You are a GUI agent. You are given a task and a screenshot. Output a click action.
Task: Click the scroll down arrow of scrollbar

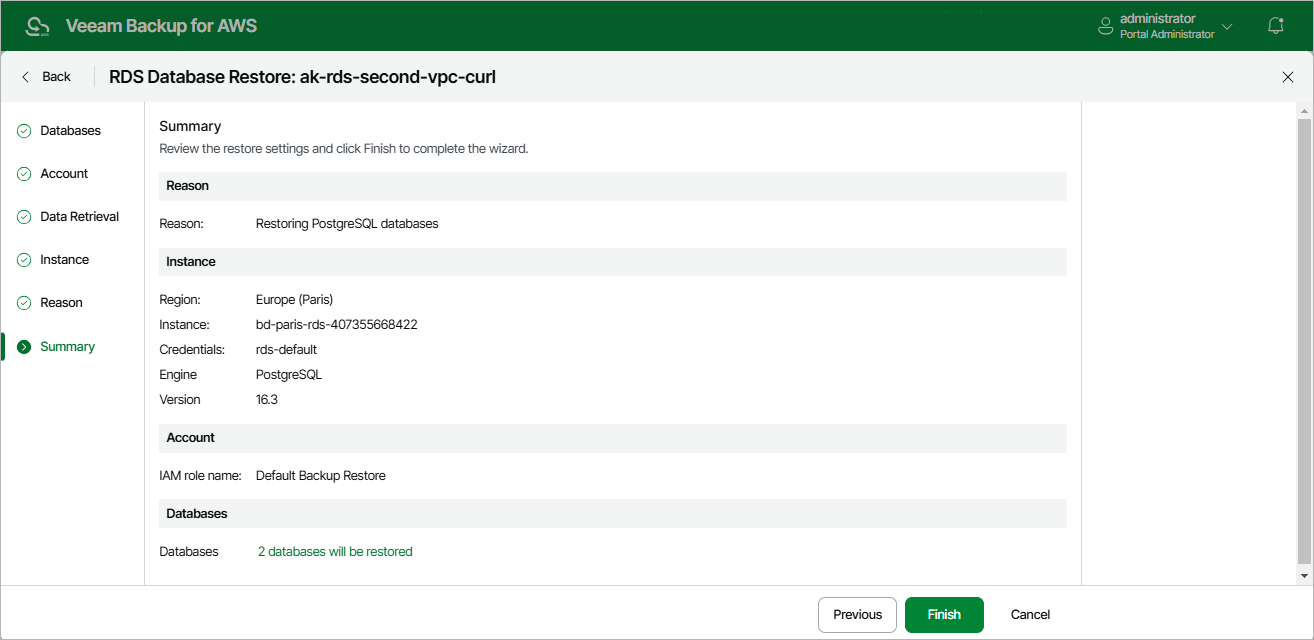1304,576
